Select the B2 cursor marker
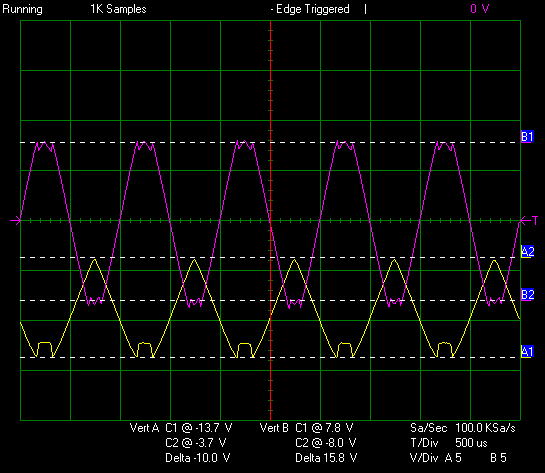 [527, 295]
